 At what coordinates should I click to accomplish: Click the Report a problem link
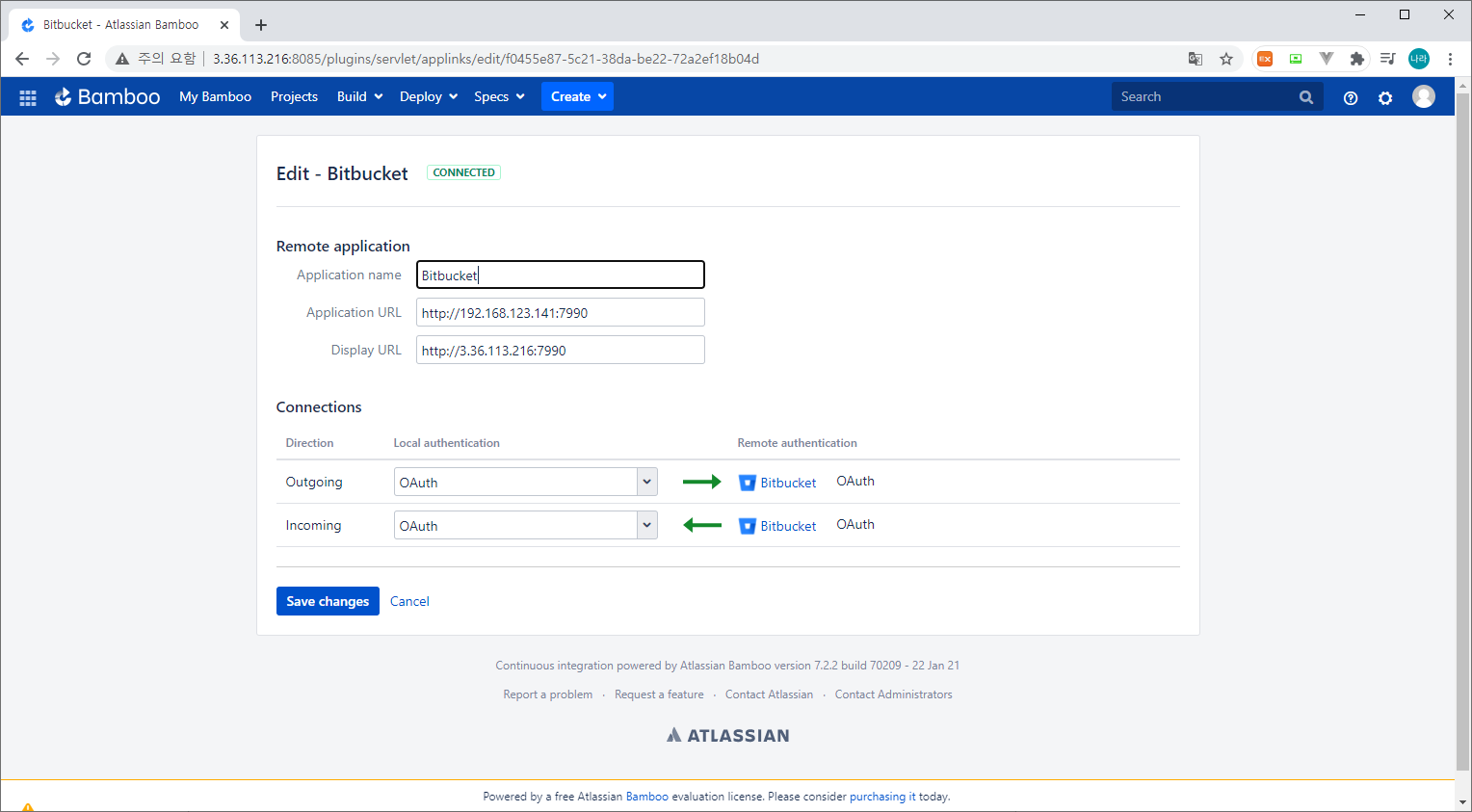(548, 694)
